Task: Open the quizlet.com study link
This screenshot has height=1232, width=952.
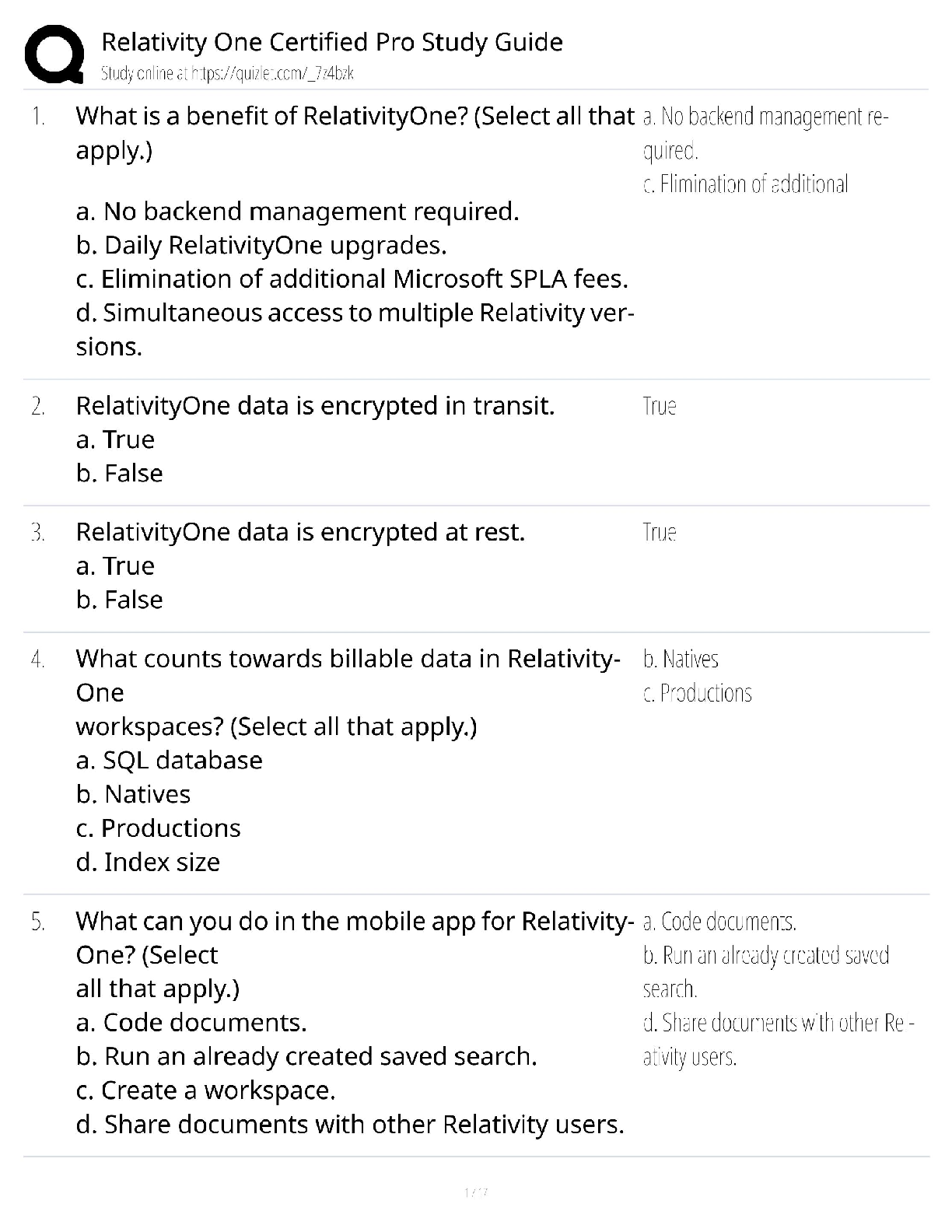Action: click(x=227, y=74)
